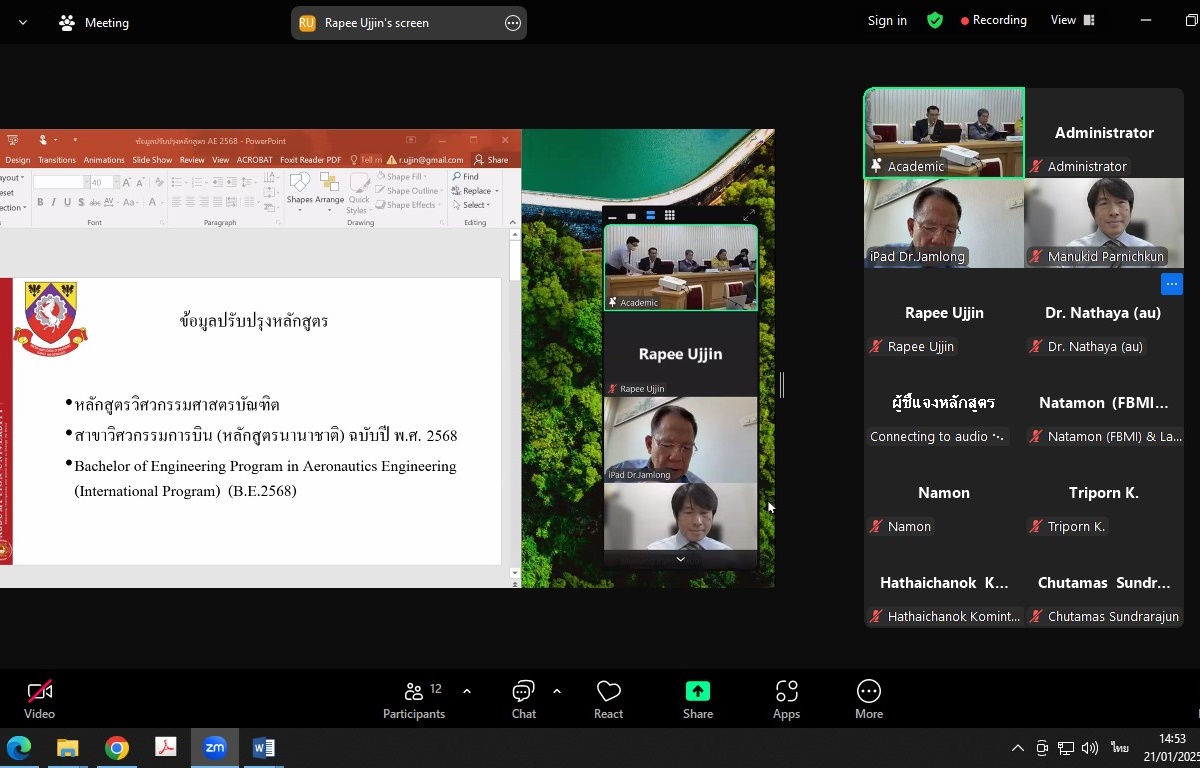The image size is (1200, 768).
Task: Click the blue more options button on Manukid tile
Action: pyautogui.click(x=1171, y=284)
